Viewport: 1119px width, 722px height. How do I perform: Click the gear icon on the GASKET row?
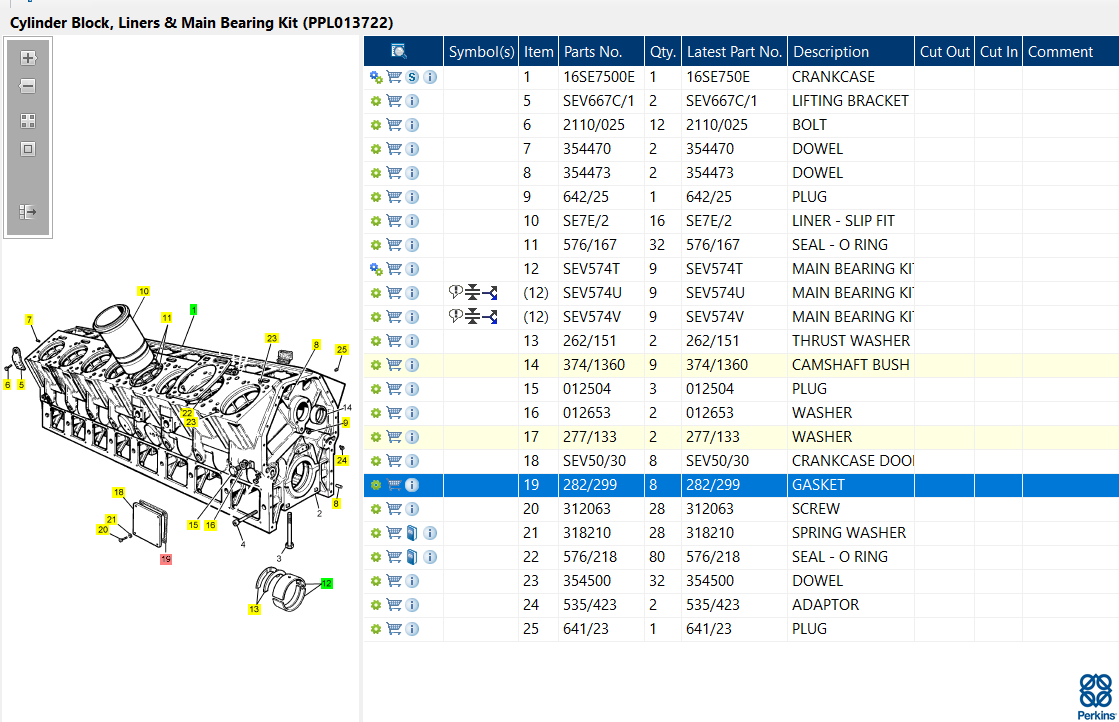point(376,485)
